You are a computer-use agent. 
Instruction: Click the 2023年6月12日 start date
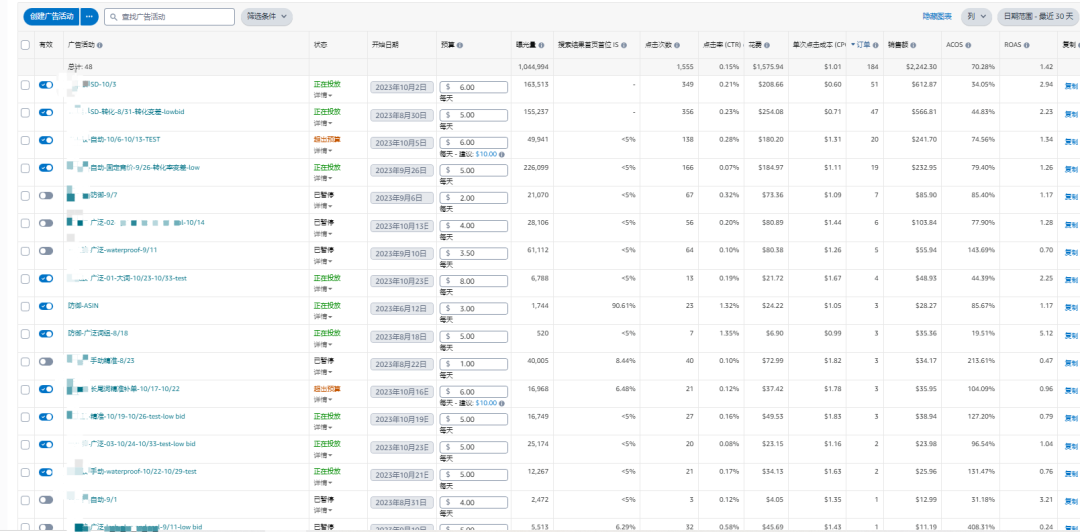tap(402, 309)
